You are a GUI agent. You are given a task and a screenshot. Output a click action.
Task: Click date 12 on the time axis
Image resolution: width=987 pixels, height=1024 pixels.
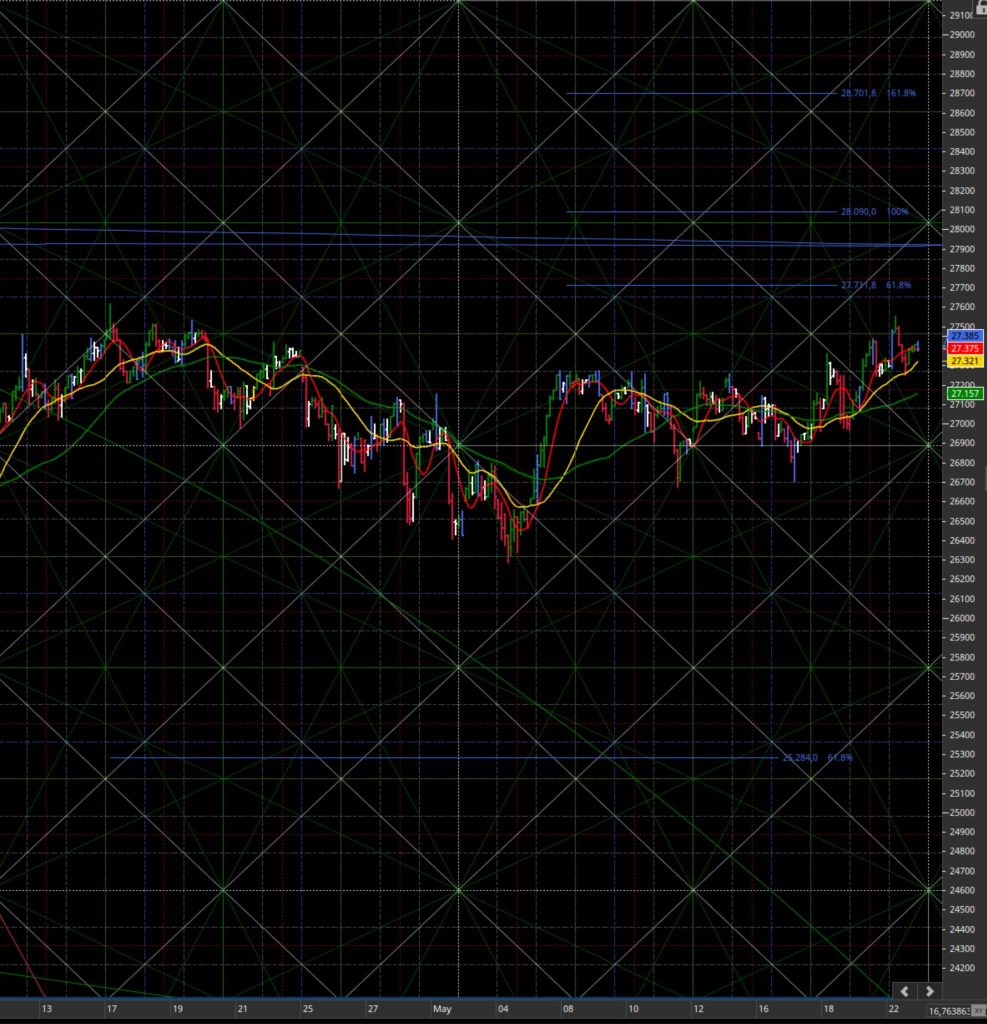(698, 1009)
